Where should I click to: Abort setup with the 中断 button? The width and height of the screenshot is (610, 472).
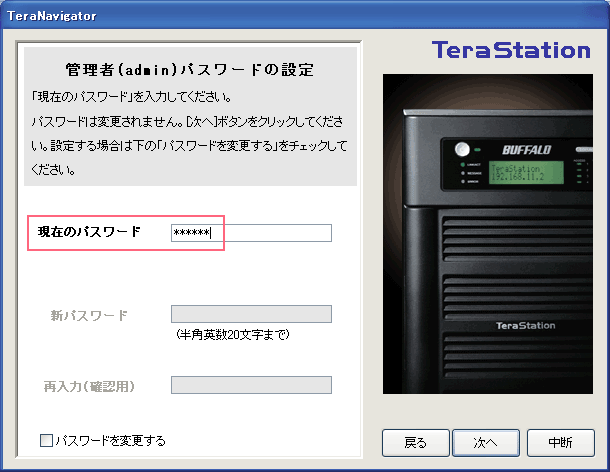tap(561, 442)
